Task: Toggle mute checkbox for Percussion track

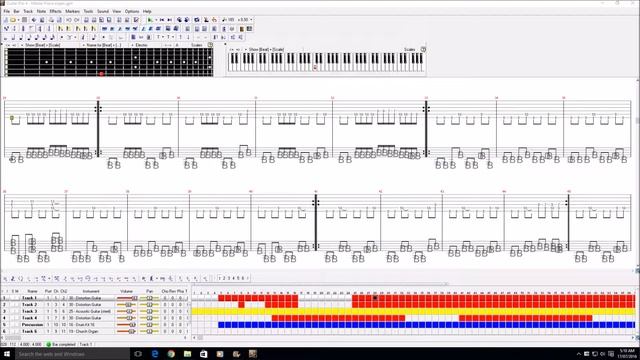Action: [x=17, y=324]
